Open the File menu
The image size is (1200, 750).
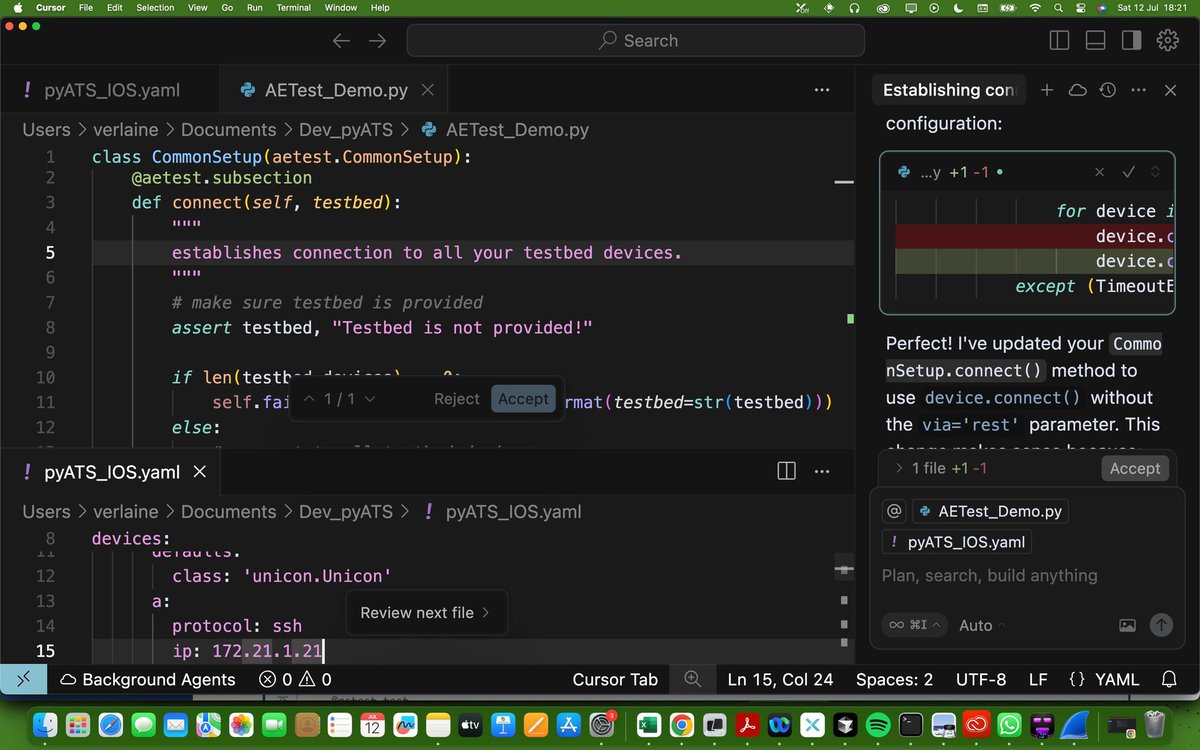coord(86,7)
